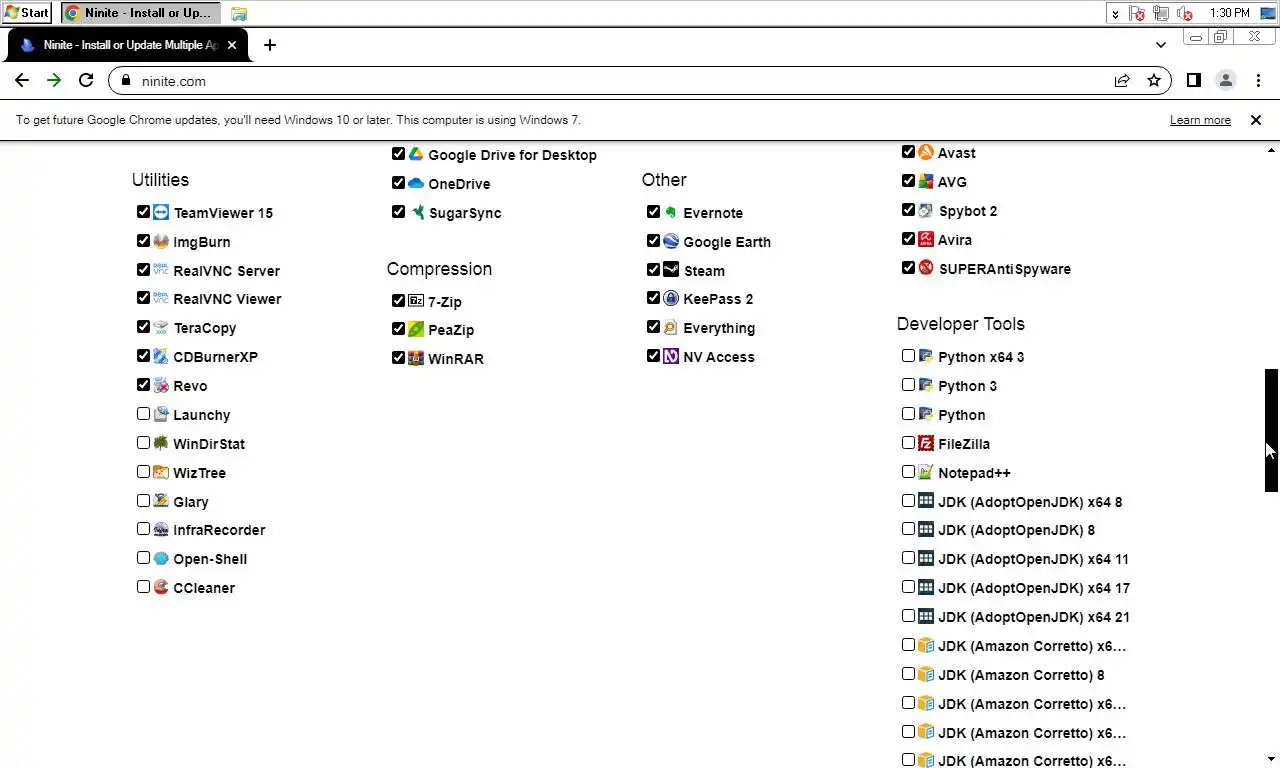Click the PeaZip icon

point(416,329)
